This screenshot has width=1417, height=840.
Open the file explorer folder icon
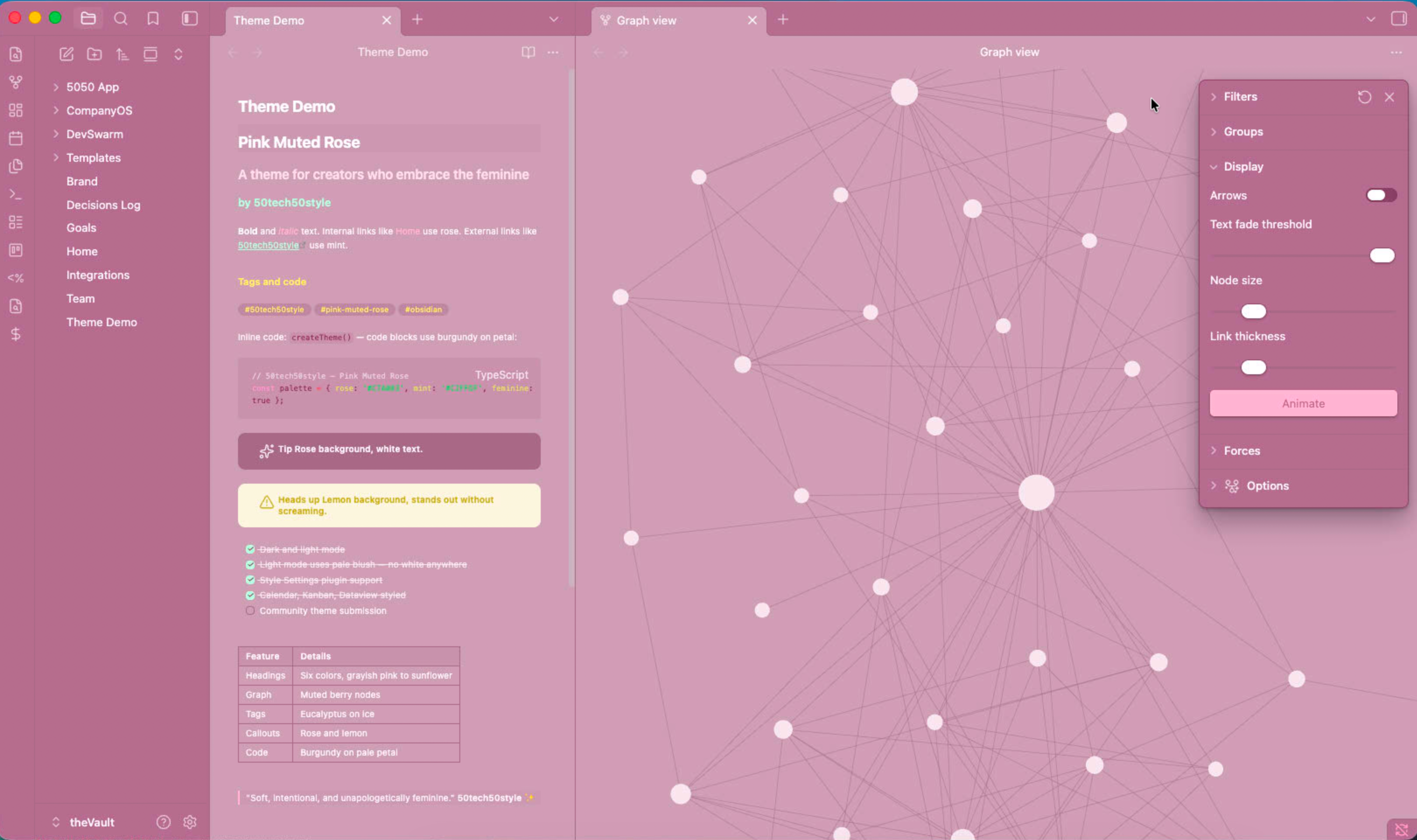pyautogui.click(x=88, y=19)
